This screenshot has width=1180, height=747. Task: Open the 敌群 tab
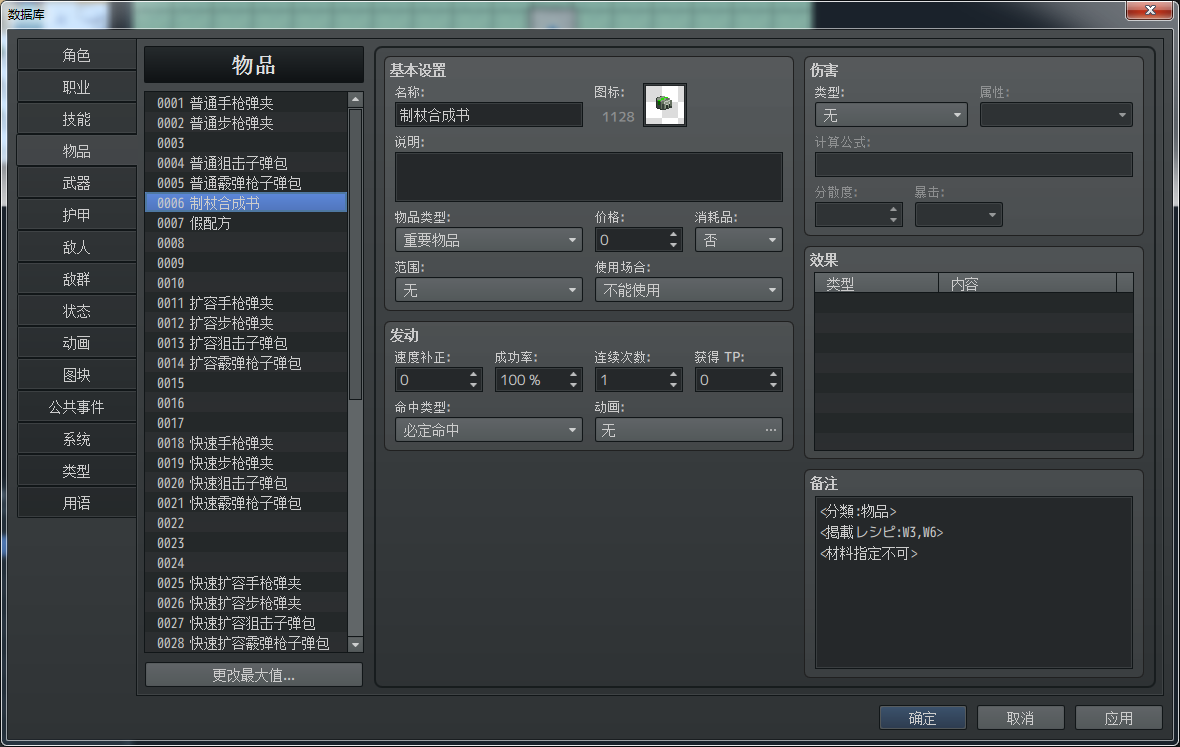[77, 279]
